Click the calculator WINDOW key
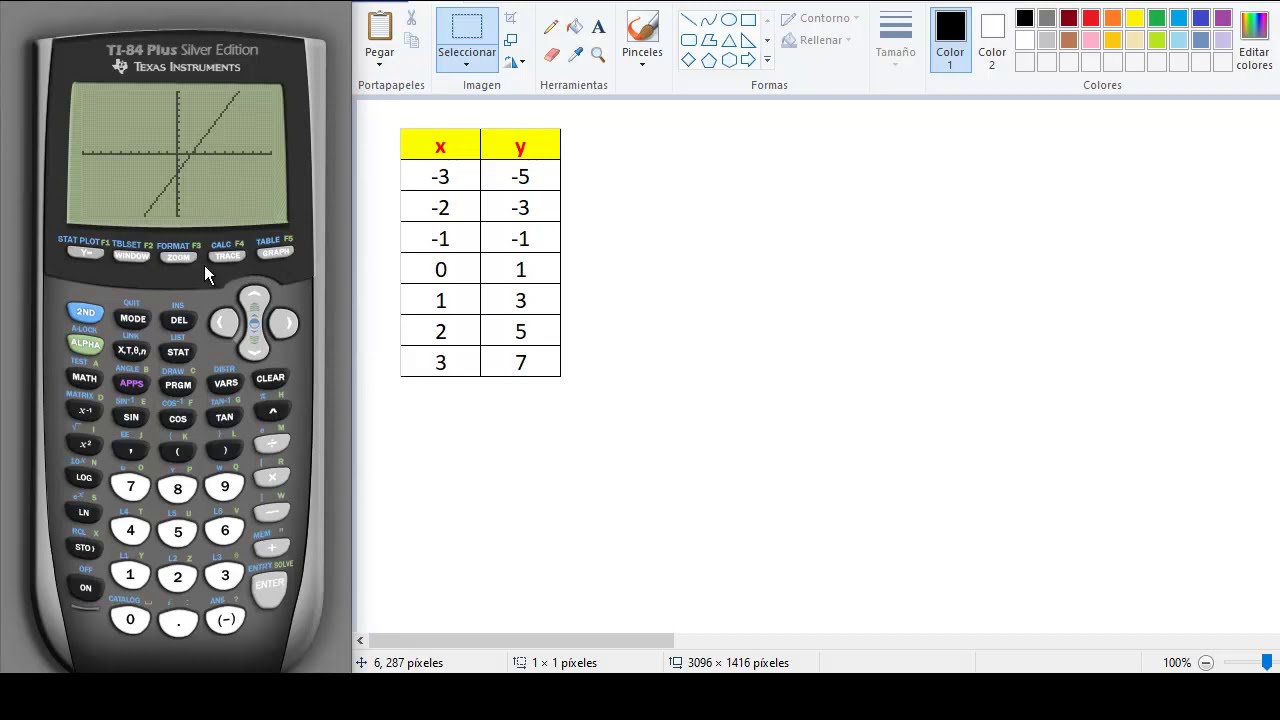This screenshot has width=1280, height=720. 131,256
